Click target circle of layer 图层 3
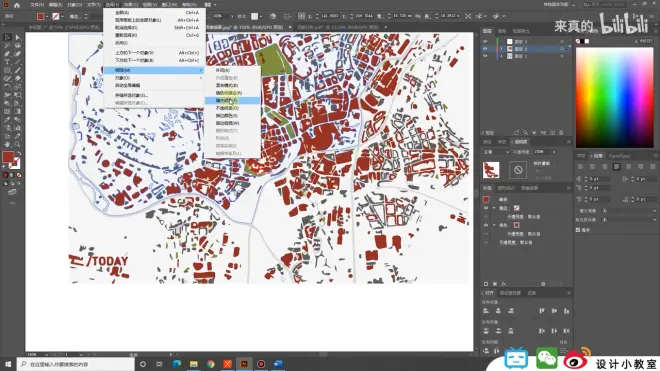The image size is (660, 371). click(x=562, y=42)
